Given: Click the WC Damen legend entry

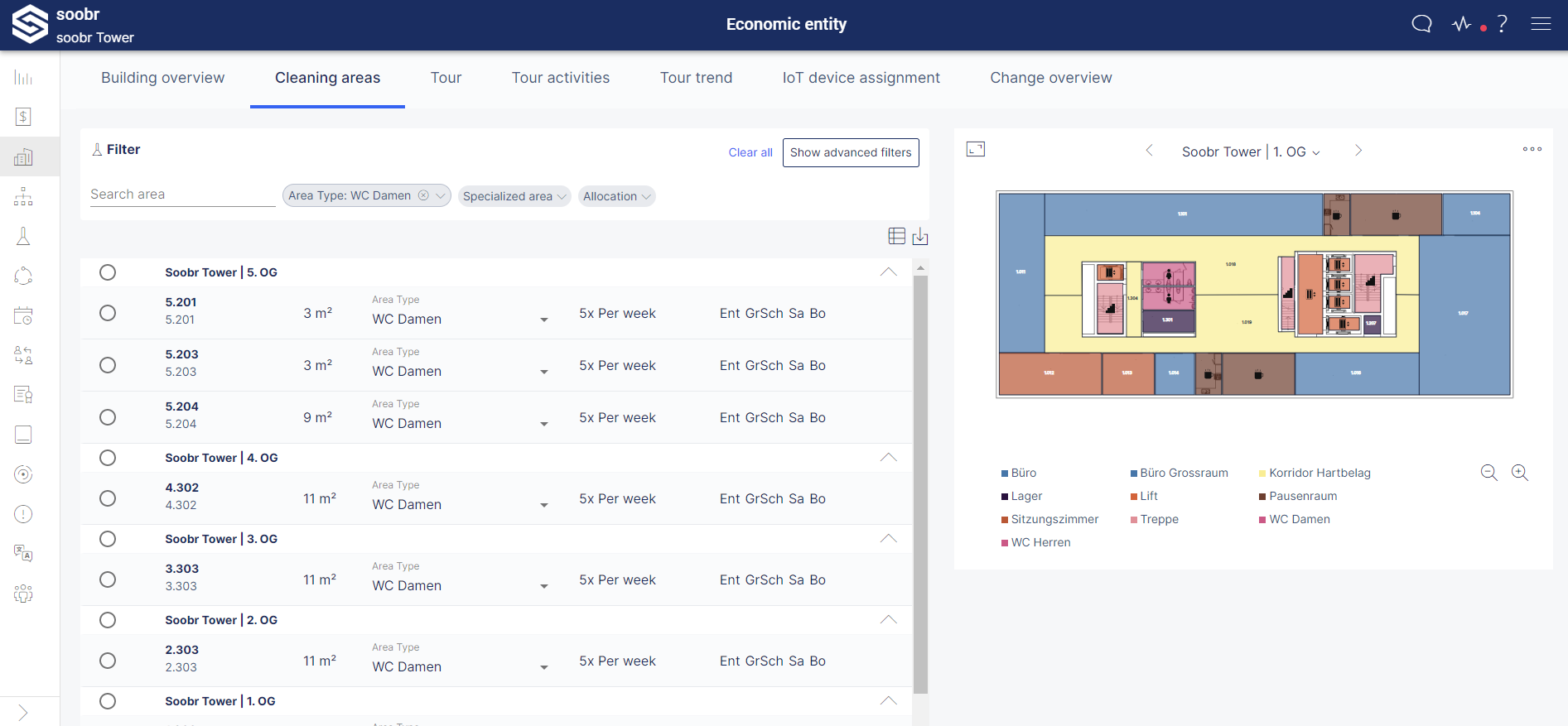Looking at the screenshot, I should pos(1295,519).
